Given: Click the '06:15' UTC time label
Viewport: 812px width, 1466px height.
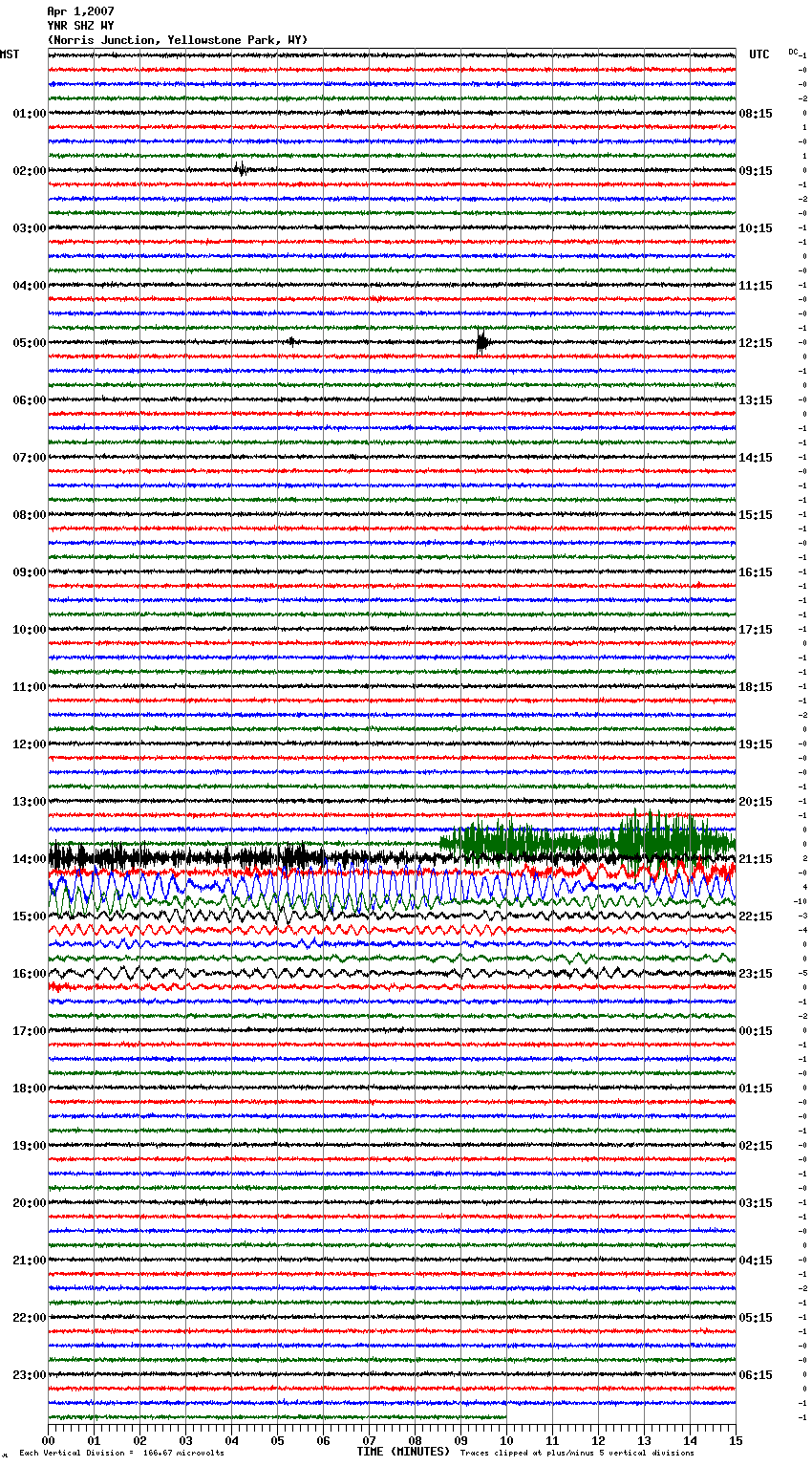Looking at the screenshot, I should click(756, 1375).
